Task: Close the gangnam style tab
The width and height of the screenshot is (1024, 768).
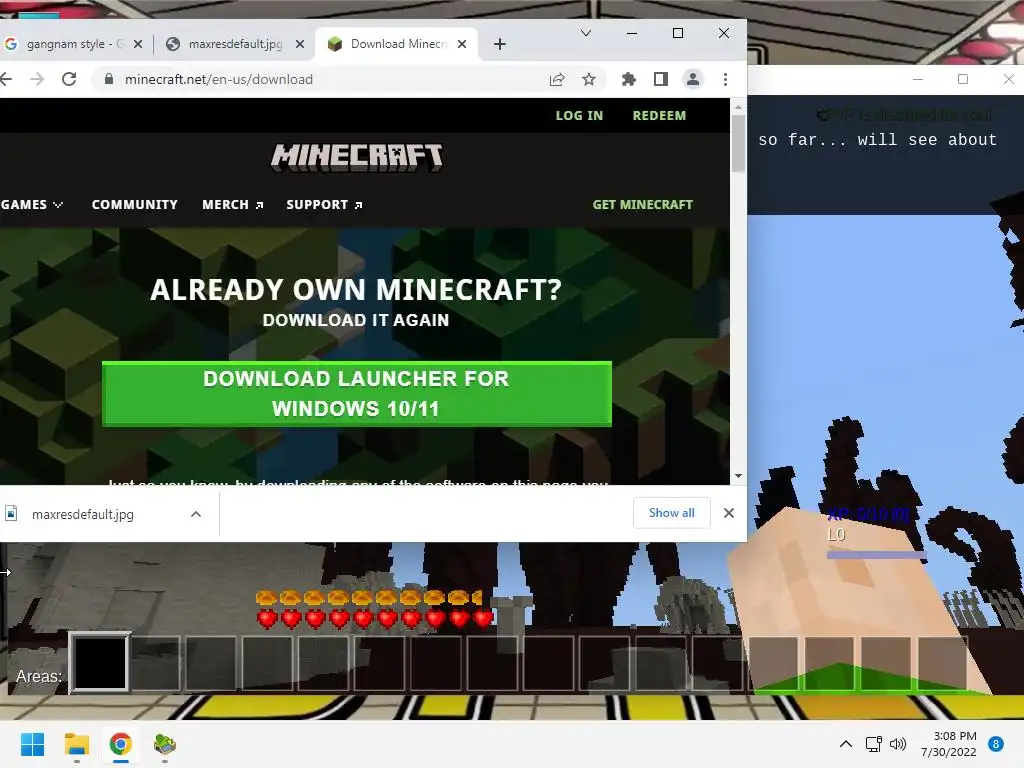Action: [x=138, y=44]
